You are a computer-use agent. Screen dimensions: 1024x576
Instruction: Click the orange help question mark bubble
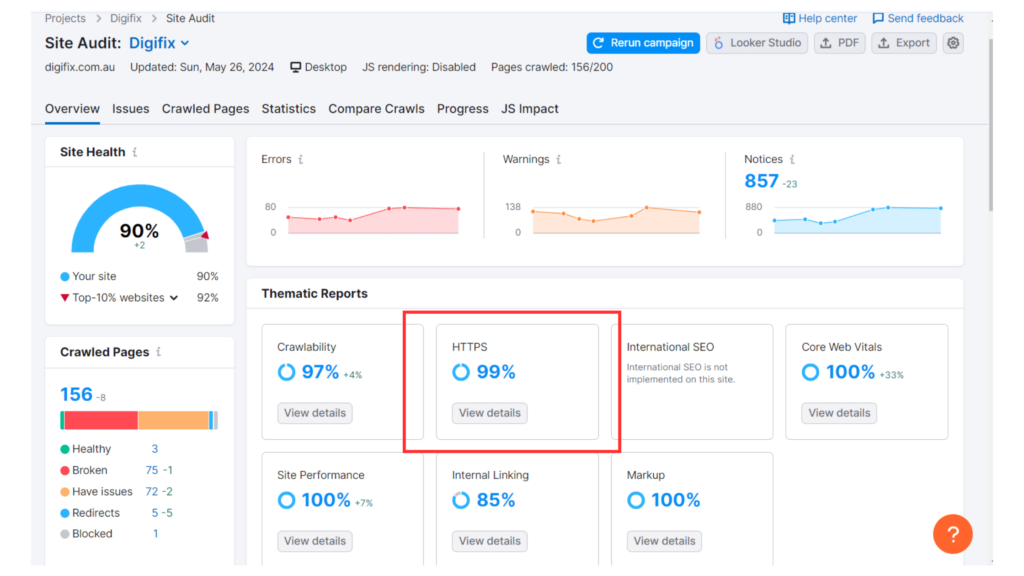[x=952, y=534]
